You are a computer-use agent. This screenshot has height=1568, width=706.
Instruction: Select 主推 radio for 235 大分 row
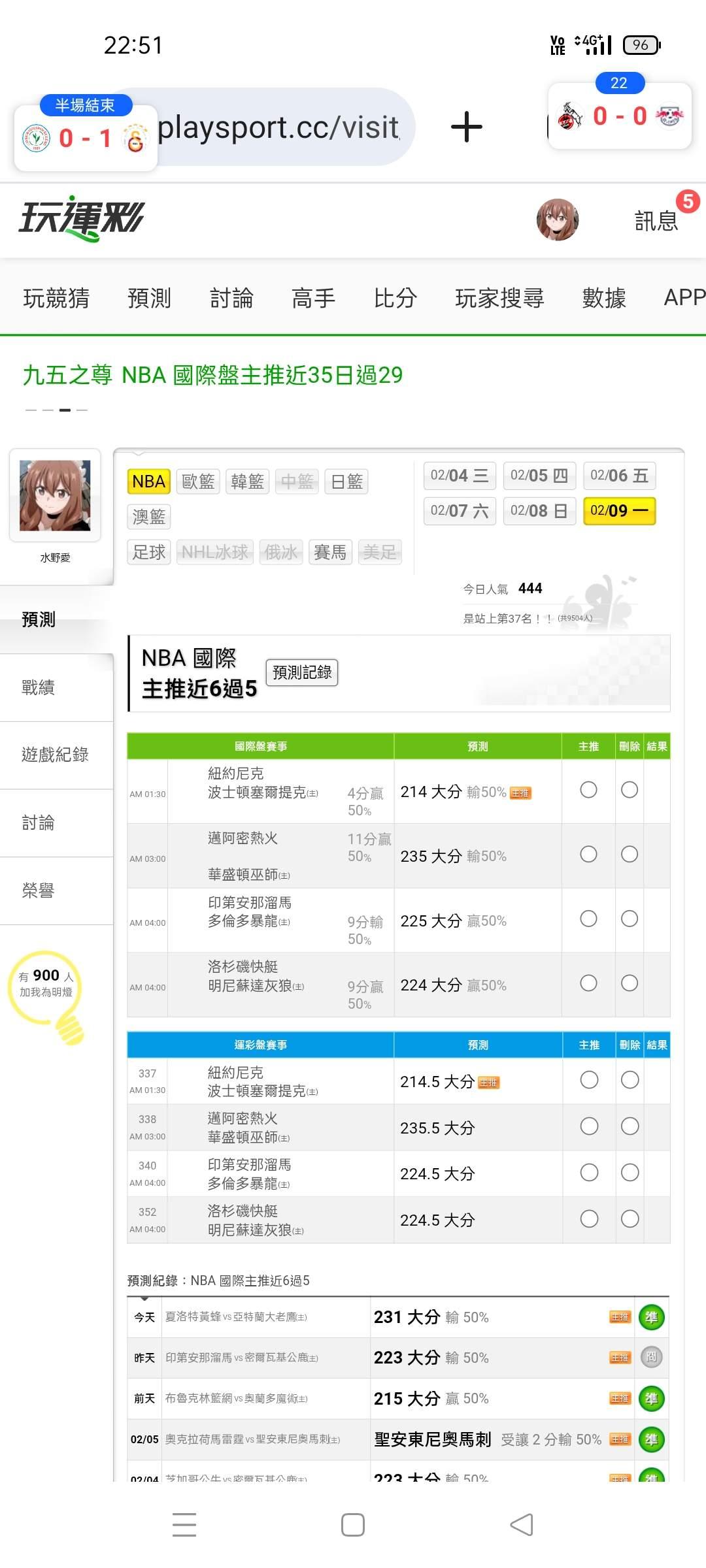coord(588,855)
